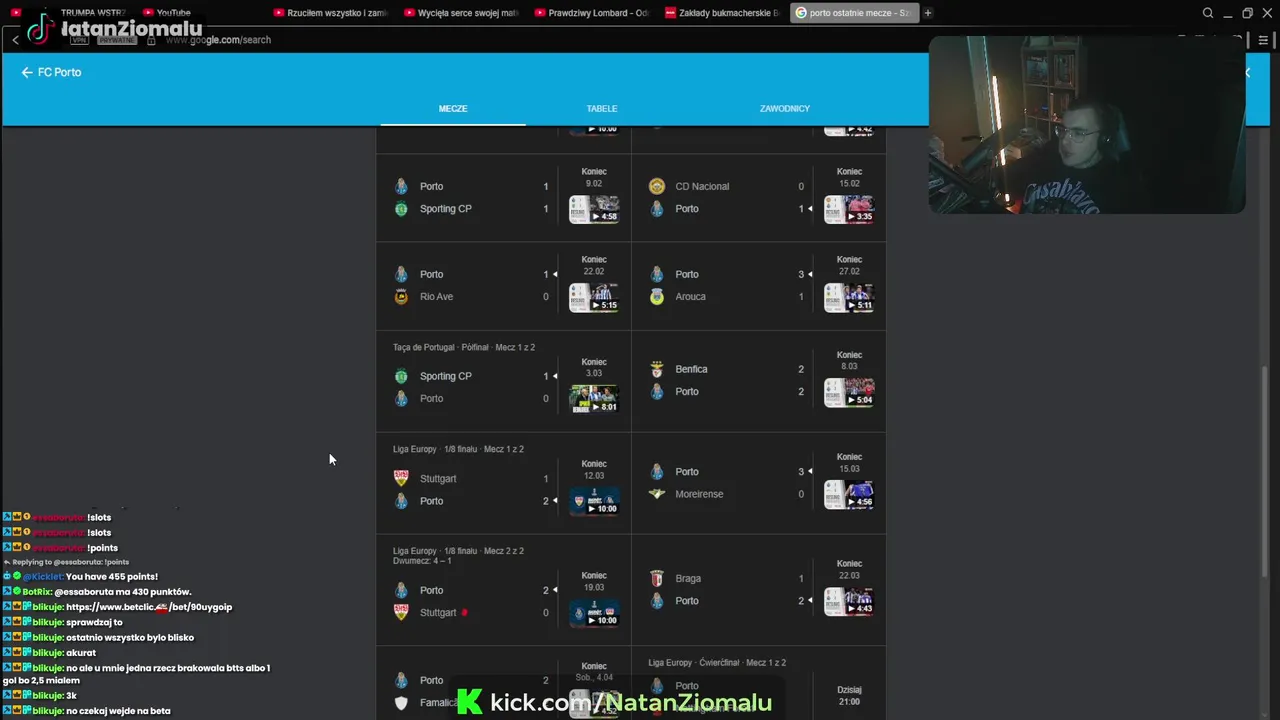Click Sporting CP crest in Taça de Portugal match
The height and width of the screenshot is (720, 1280).
(x=401, y=376)
